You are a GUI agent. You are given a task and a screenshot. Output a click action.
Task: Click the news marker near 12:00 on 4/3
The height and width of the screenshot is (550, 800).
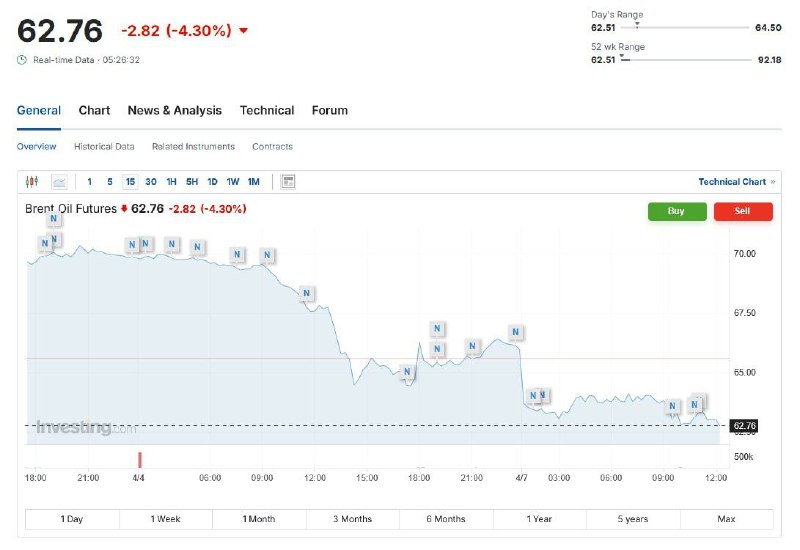pos(307,293)
